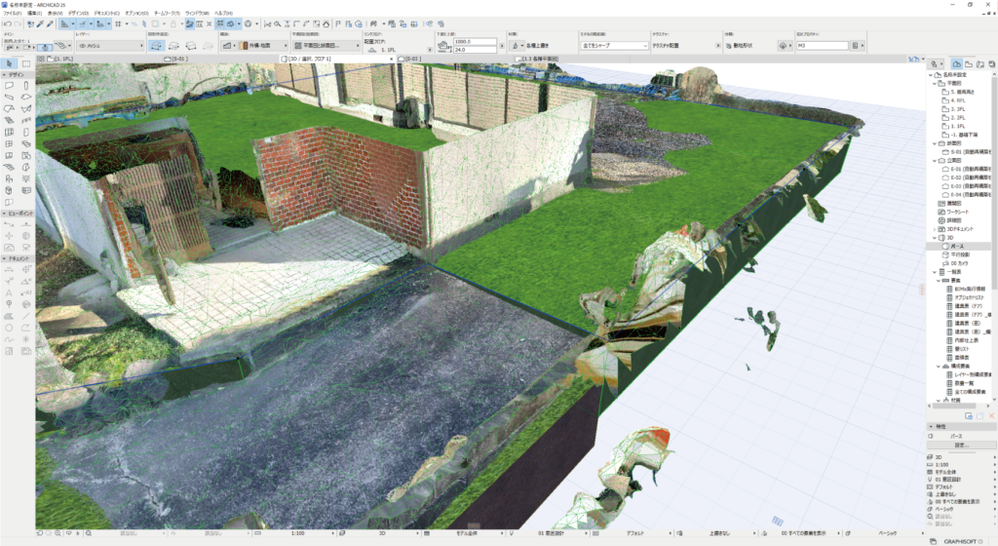Expand the テクスチャ配置 arrow
This screenshot has width=998, height=546.
pos(718,46)
